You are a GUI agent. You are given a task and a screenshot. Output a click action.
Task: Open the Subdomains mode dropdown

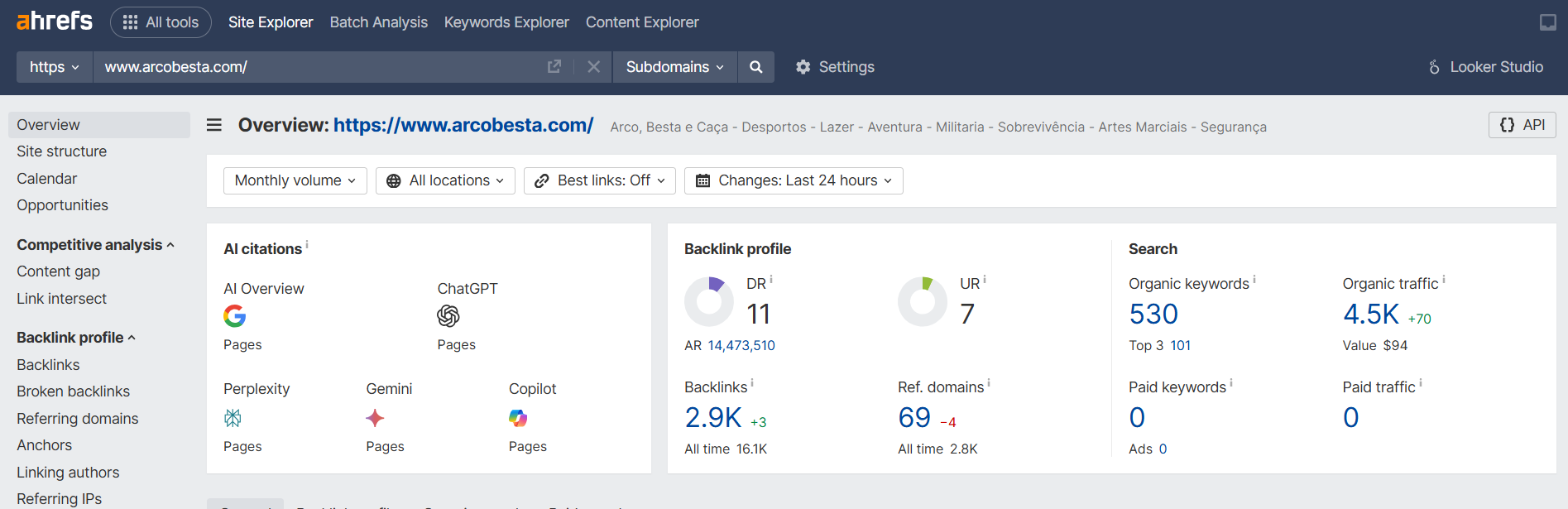tap(675, 67)
